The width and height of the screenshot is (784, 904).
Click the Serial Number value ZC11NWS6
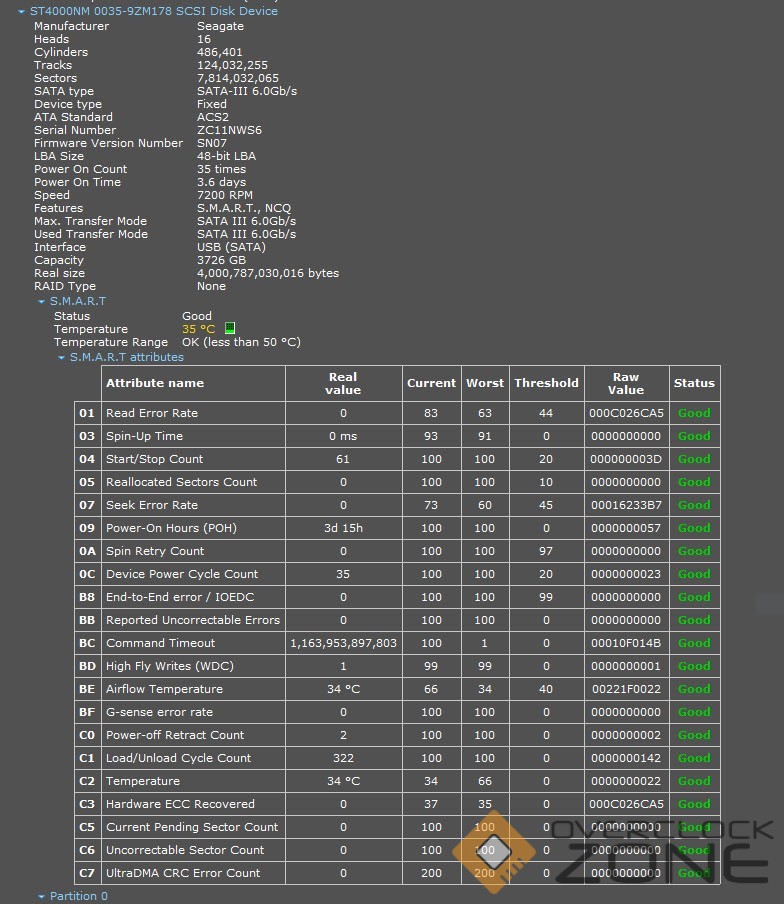tap(229, 130)
